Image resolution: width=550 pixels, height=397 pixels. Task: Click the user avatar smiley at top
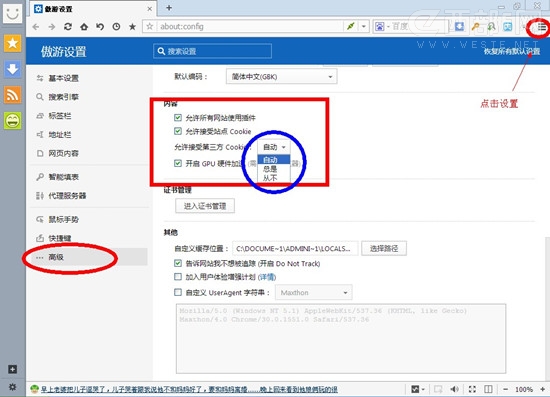[13, 13]
